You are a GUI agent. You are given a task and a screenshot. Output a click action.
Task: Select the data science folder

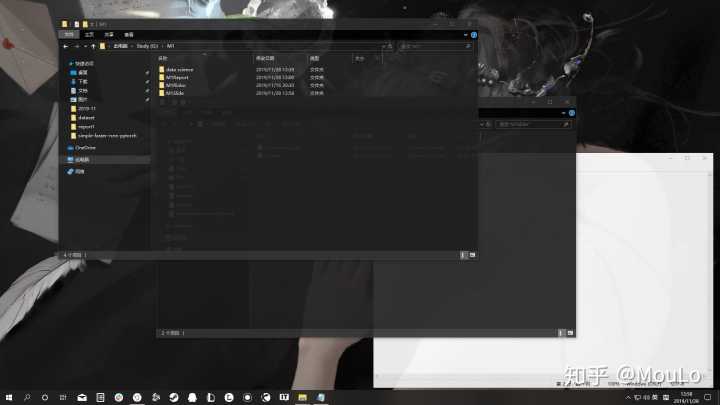click(180, 70)
